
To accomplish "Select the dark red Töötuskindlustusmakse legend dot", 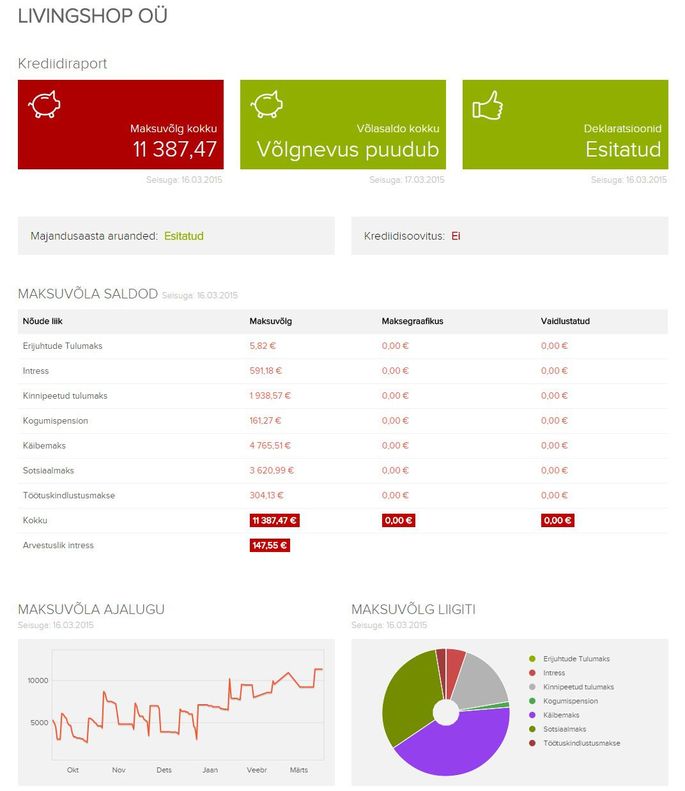I will tap(532, 744).
